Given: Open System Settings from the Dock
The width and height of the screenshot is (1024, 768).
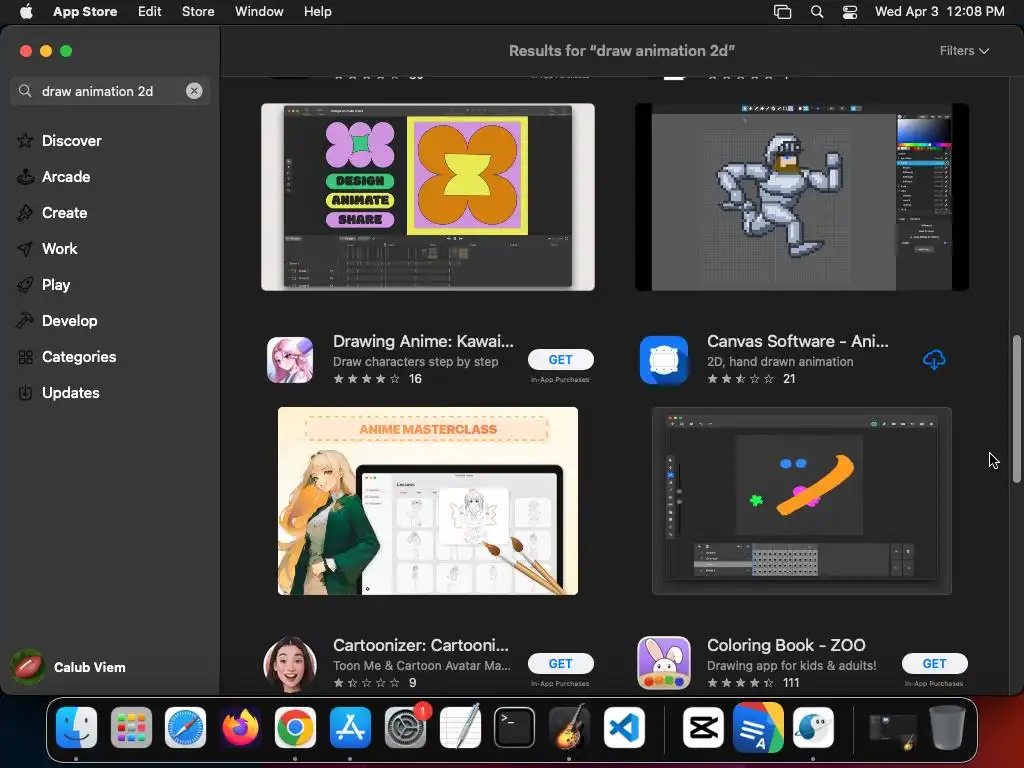Looking at the screenshot, I should [405, 727].
